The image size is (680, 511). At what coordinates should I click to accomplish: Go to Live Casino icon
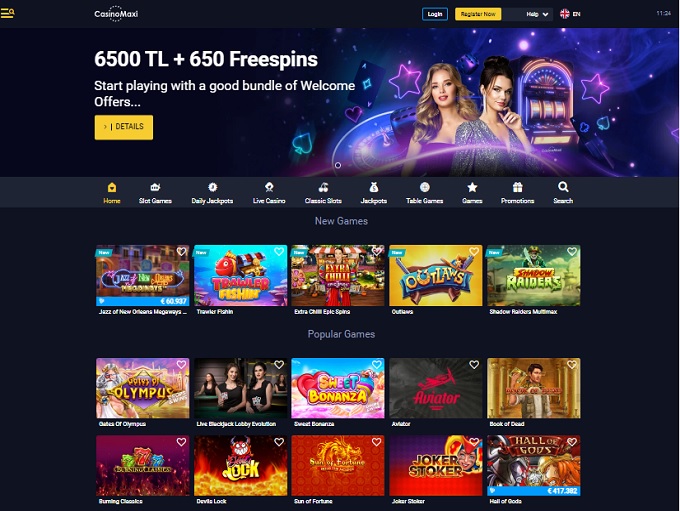tap(269, 187)
